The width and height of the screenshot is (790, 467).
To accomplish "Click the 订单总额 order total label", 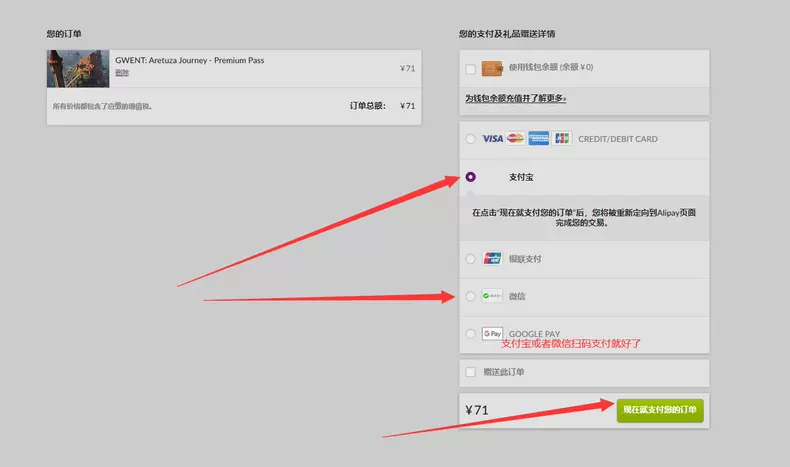I will (x=368, y=106).
